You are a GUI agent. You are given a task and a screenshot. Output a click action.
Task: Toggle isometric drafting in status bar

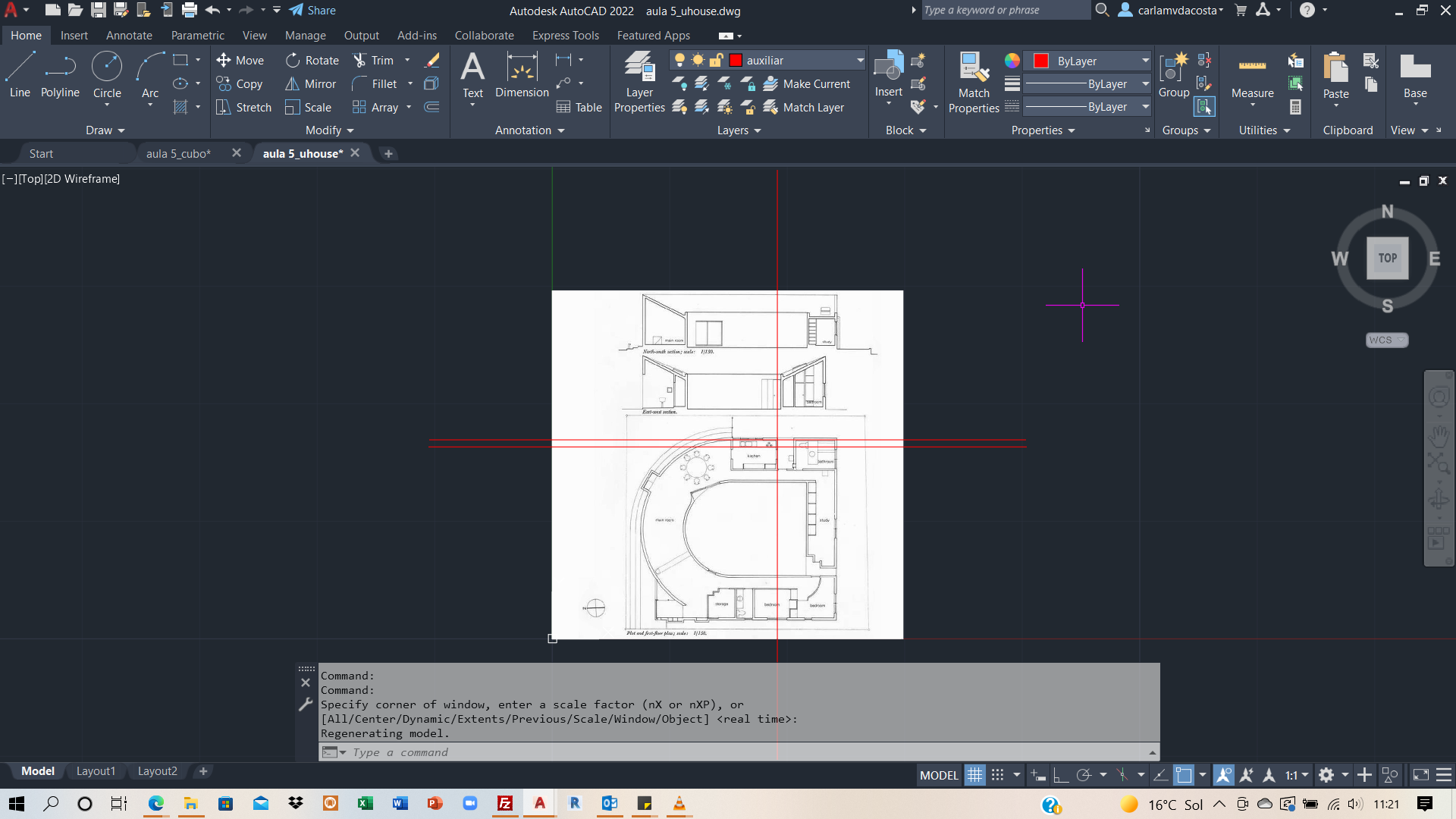click(1122, 775)
